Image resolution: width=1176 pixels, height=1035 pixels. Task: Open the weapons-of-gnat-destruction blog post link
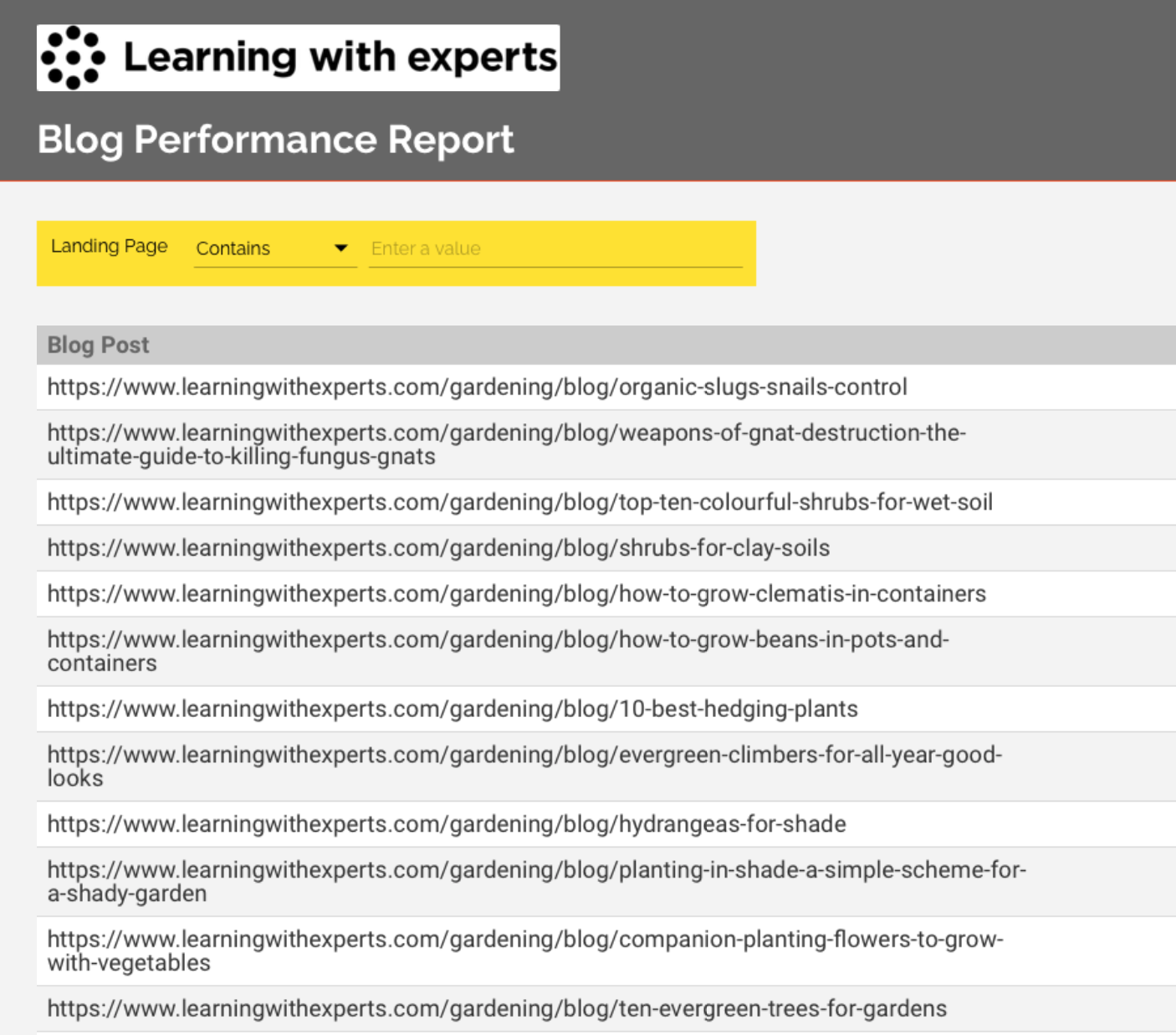(x=506, y=444)
